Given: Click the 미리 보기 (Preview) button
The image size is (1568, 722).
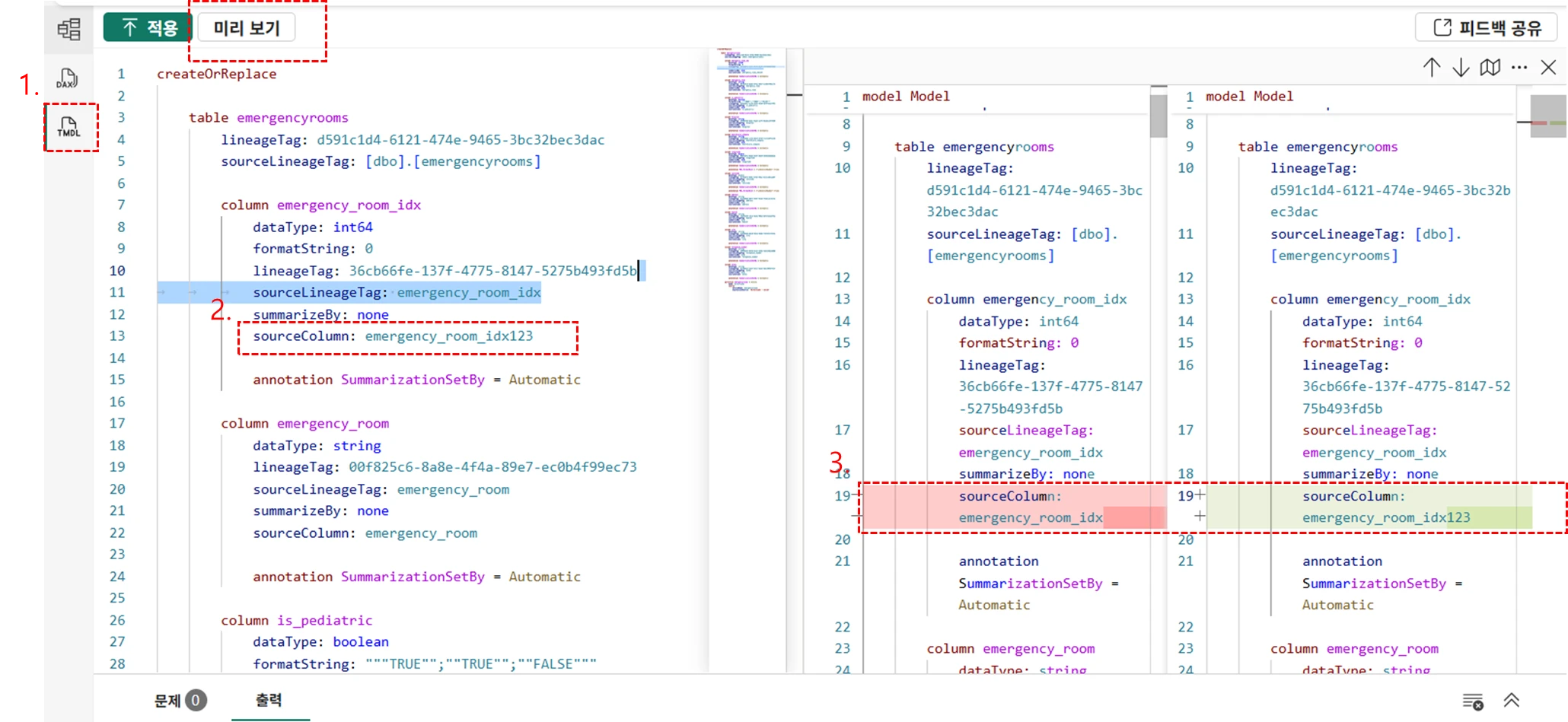Looking at the screenshot, I should 247,28.
